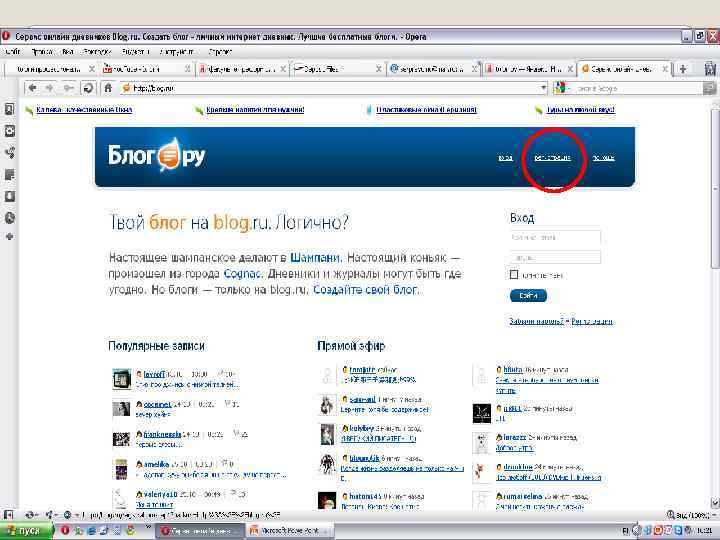The image size is (720, 540).
Task: Switch to Microsoft PowerPoint taskbar button
Action: coord(290,530)
